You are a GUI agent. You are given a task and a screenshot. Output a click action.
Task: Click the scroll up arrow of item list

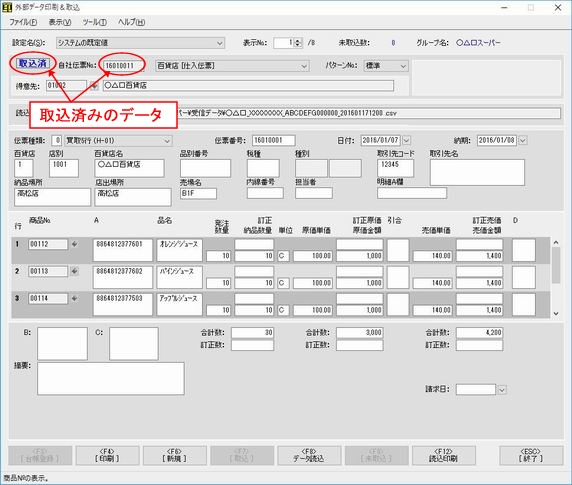pos(556,243)
